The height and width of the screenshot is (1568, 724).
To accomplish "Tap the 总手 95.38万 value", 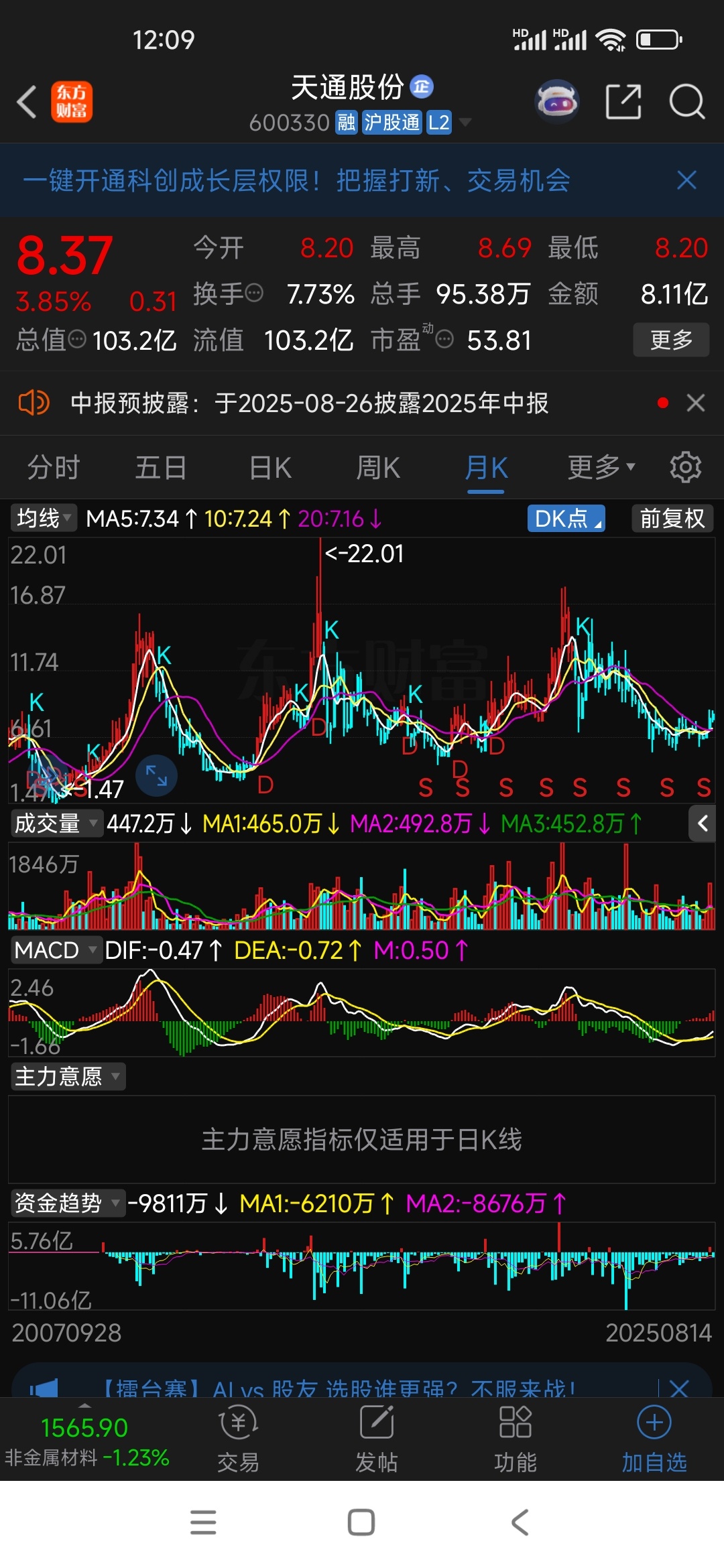I will point(483,293).
